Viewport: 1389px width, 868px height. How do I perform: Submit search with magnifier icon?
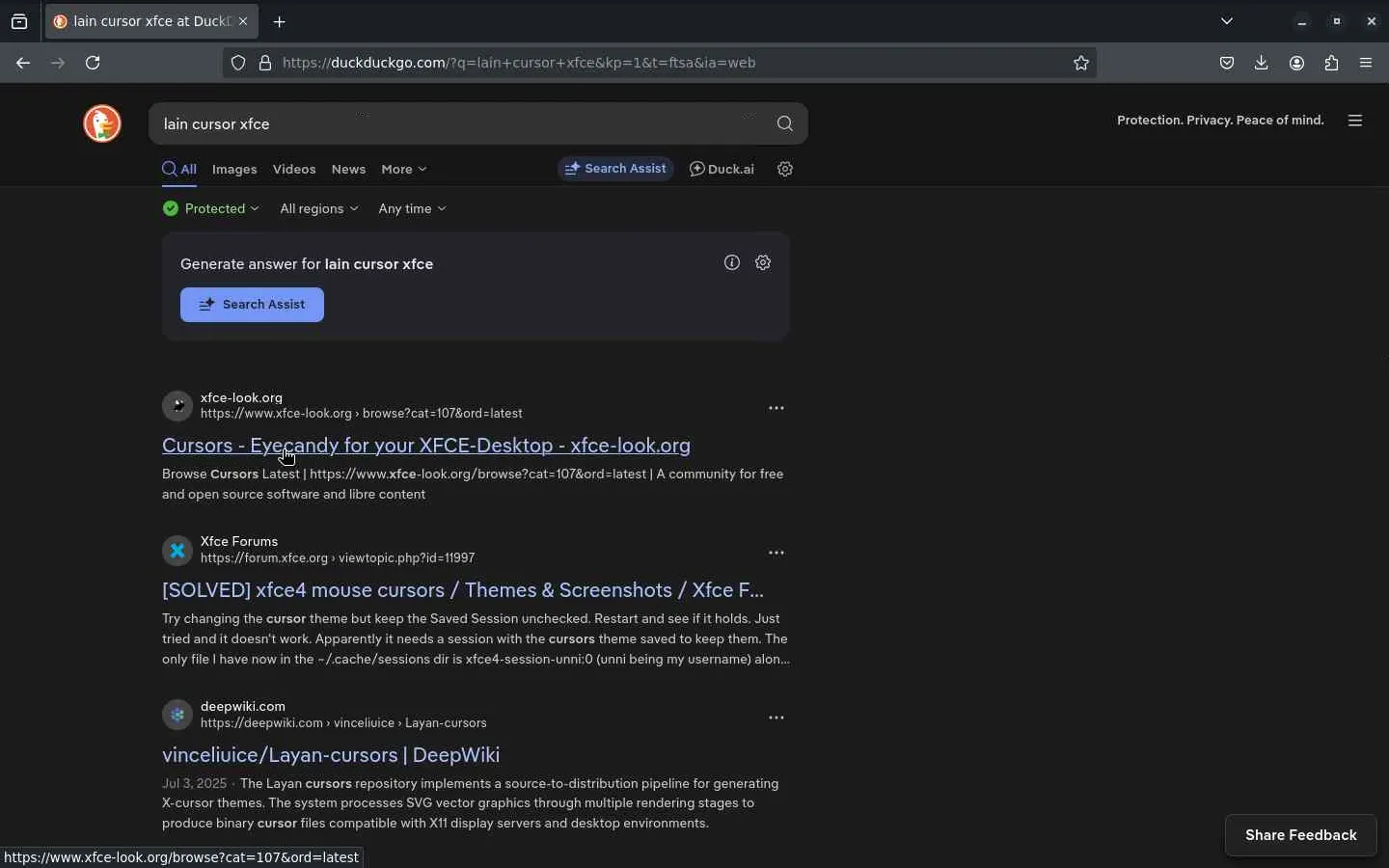785,124
